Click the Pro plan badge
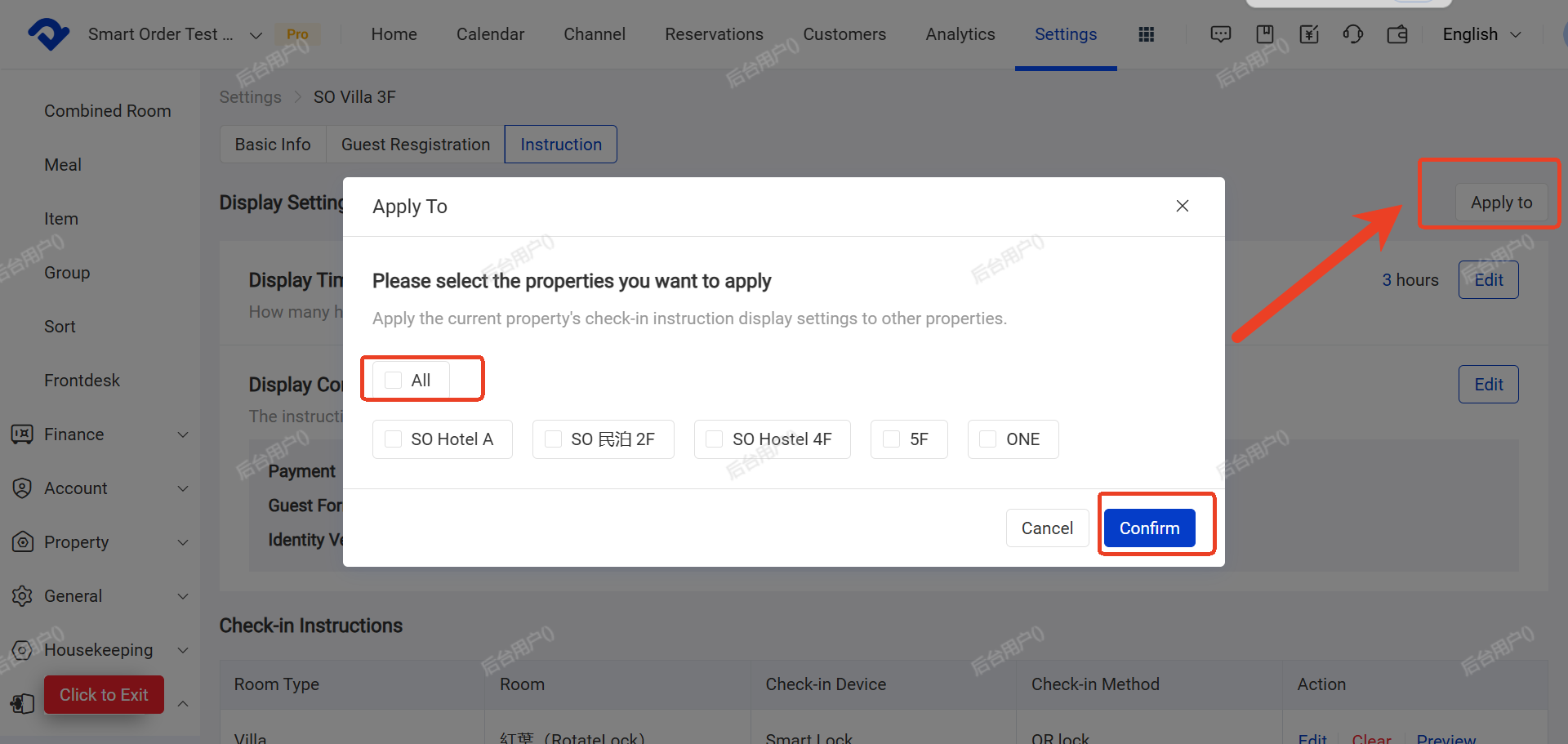The image size is (1568, 744). [x=297, y=34]
